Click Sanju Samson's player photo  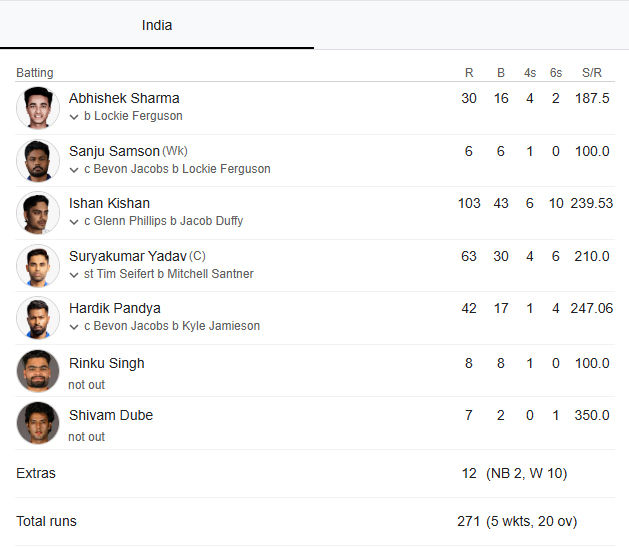click(x=38, y=160)
